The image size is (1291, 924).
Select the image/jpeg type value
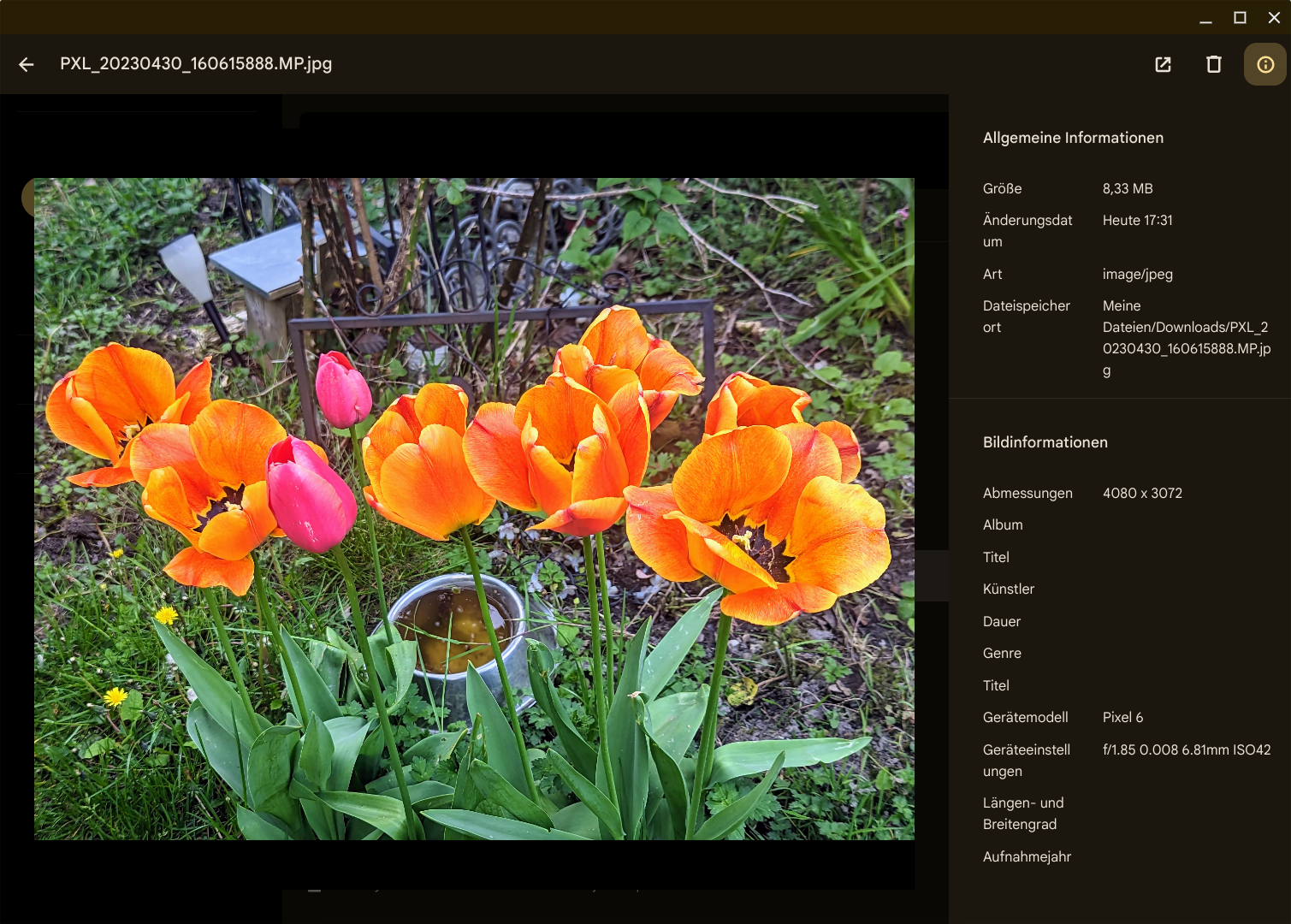click(1137, 274)
